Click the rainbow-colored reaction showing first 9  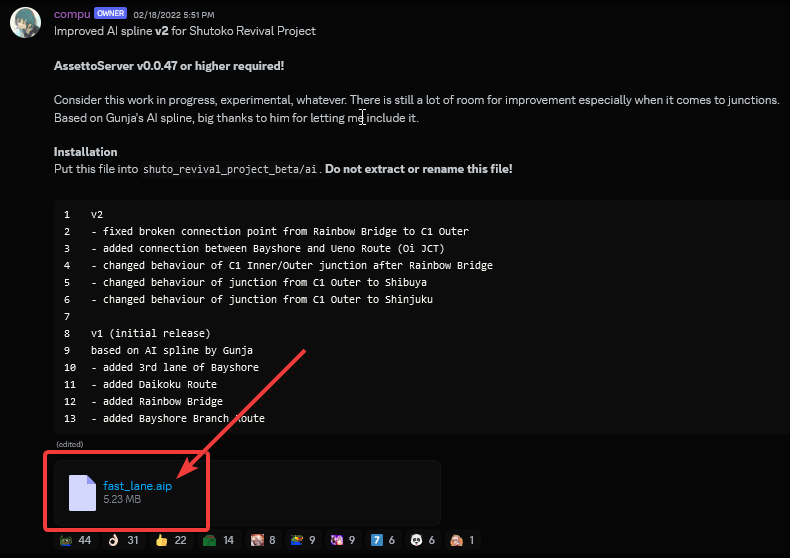pyautogui.click(x=303, y=540)
